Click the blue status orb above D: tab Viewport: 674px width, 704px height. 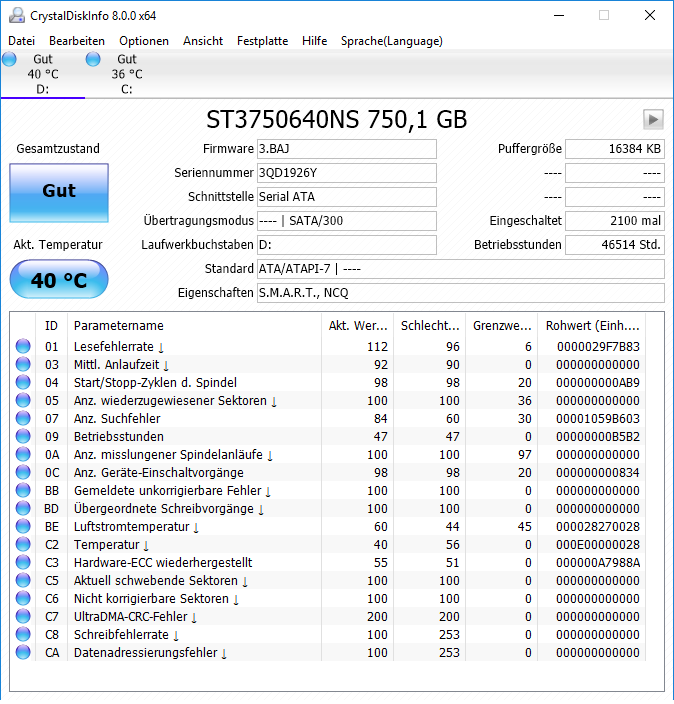(x=9, y=59)
